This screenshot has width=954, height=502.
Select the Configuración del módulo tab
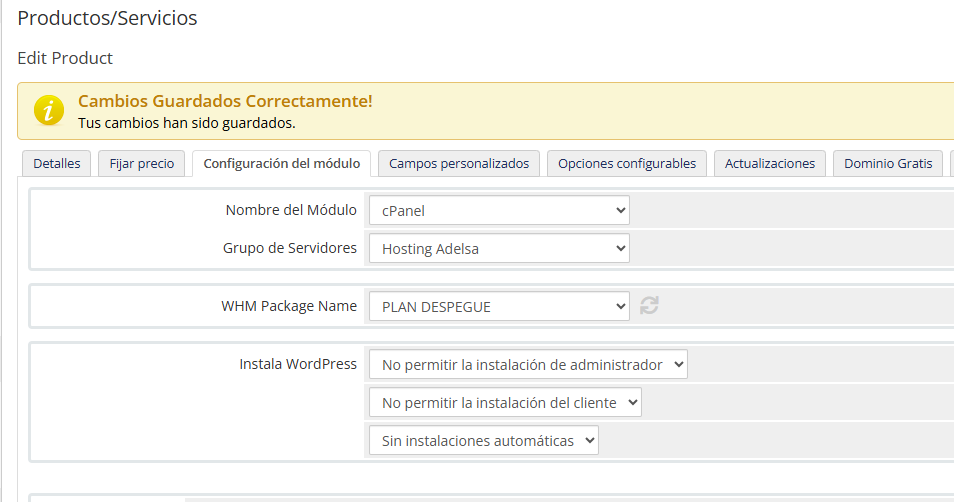click(x=281, y=164)
